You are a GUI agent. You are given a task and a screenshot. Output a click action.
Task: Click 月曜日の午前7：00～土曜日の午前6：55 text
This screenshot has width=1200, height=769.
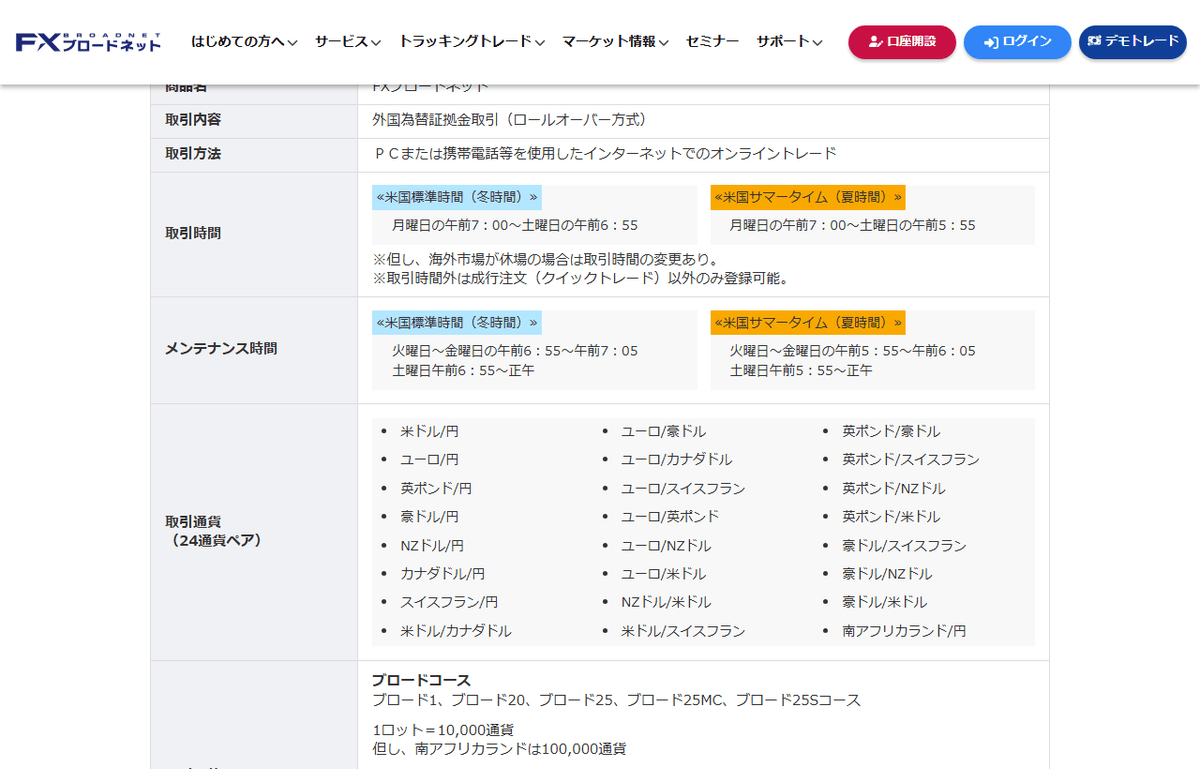coord(515,225)
